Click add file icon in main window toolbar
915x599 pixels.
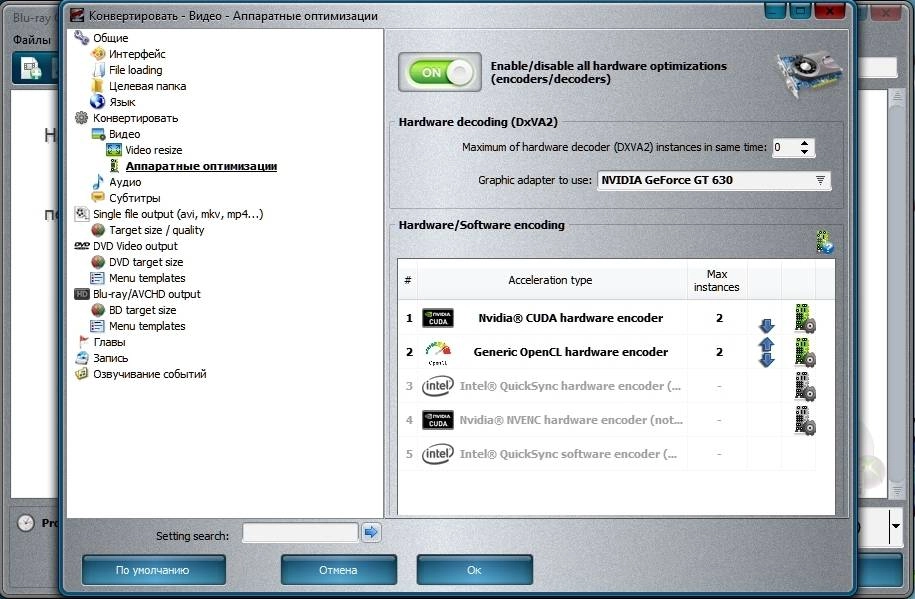[31, 68]
